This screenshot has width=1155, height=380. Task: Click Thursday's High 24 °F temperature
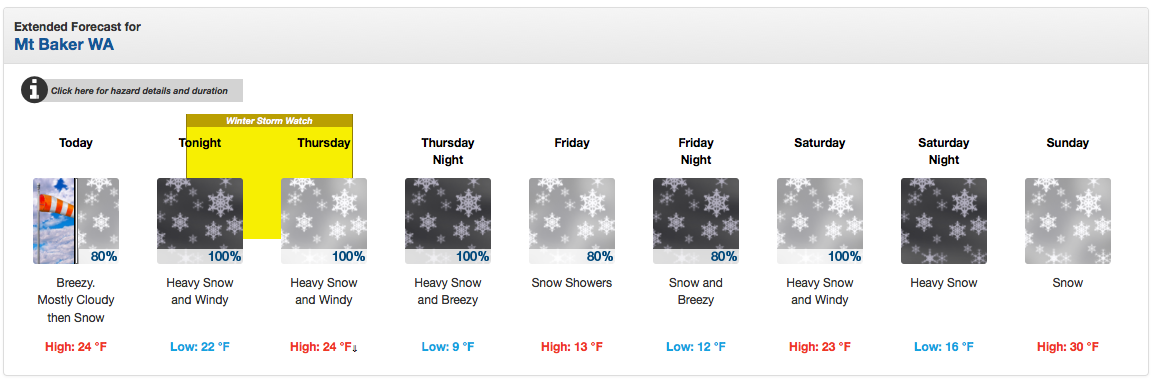(x=321, y=346)
